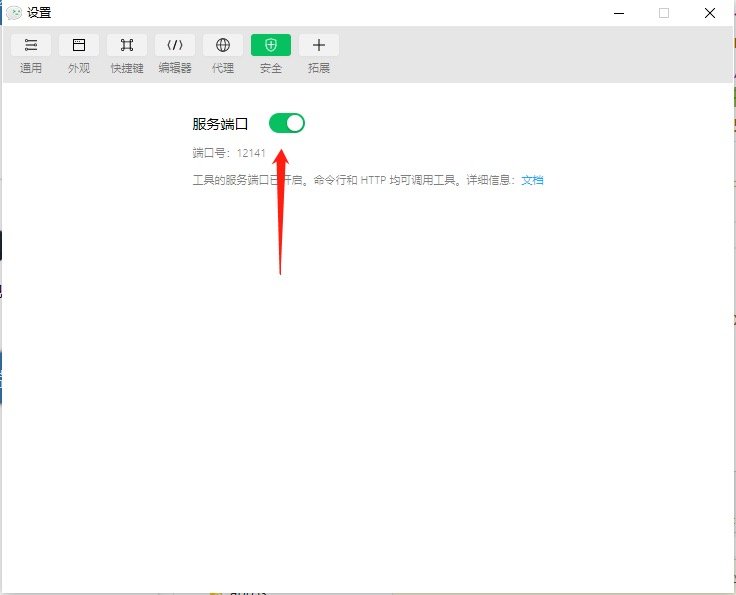Click the green 安全 shield icon
Image resolution: width=736 pixels, height=595 pixels.
[x=271, y=45]
